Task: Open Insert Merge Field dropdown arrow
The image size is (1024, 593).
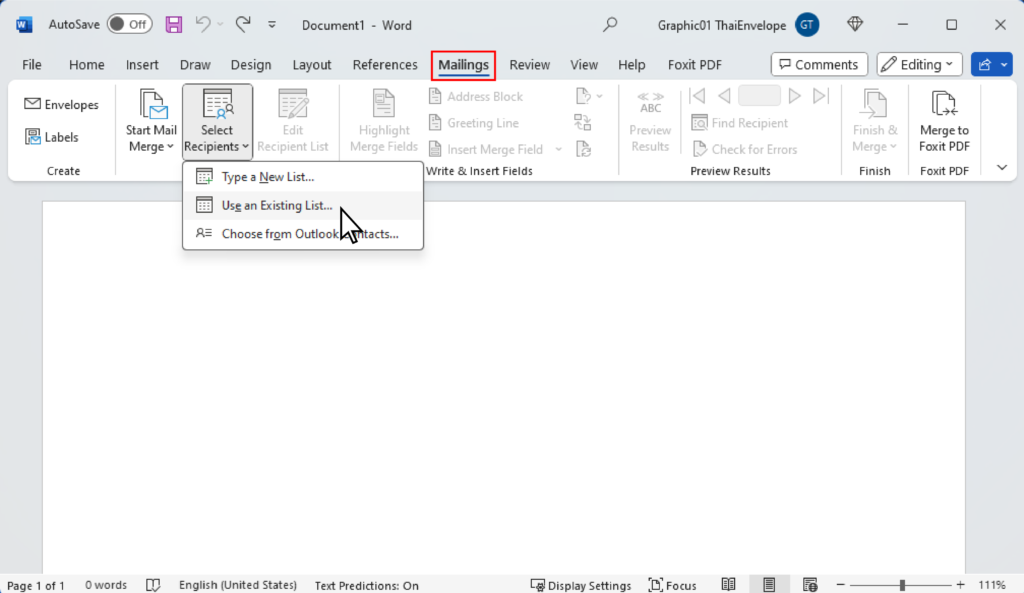Action: click(x=558, y=150)
